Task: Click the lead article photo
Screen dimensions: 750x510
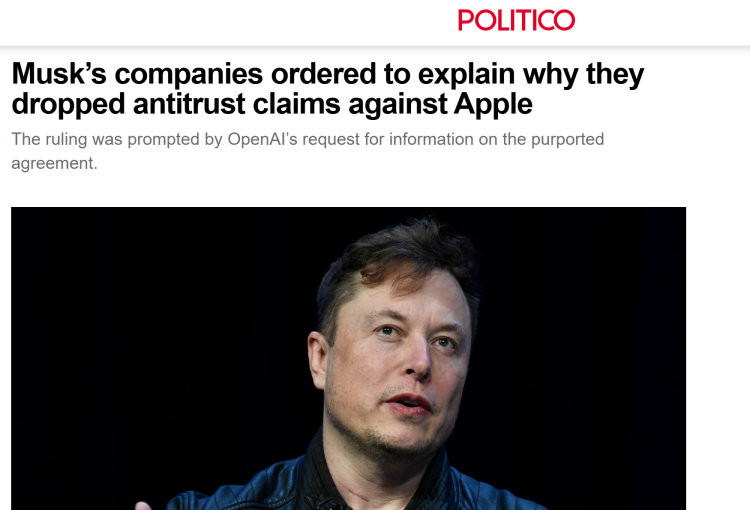Action: (348, 358)
